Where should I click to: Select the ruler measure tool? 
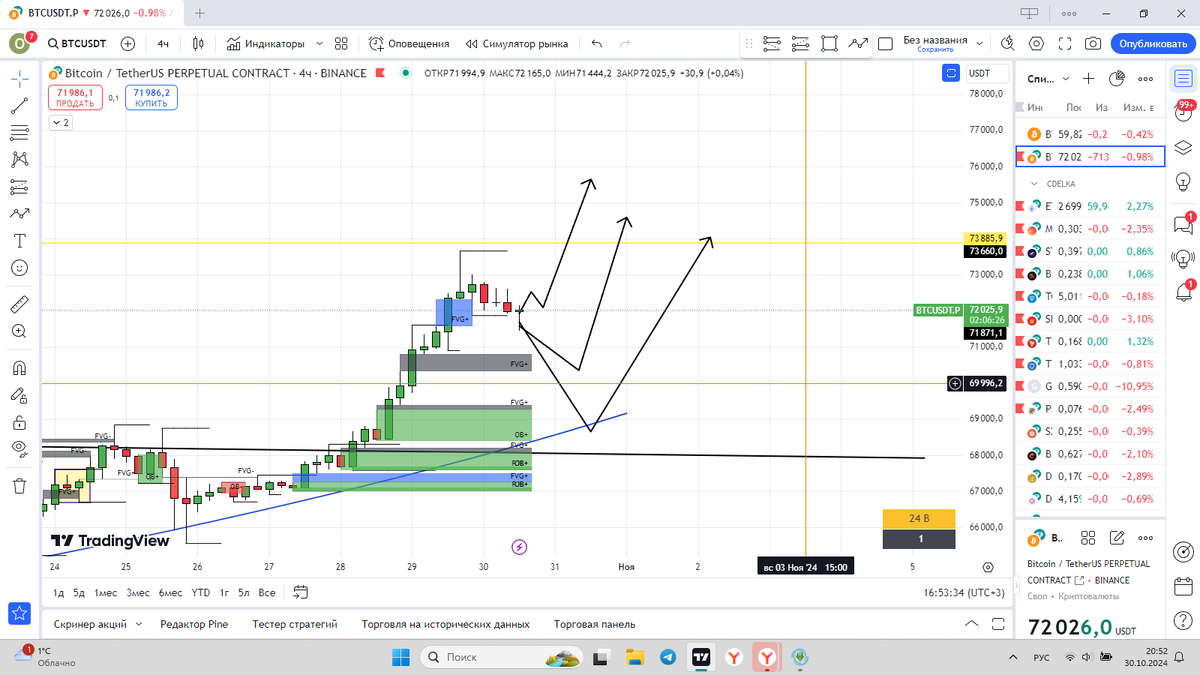point(19,305)
